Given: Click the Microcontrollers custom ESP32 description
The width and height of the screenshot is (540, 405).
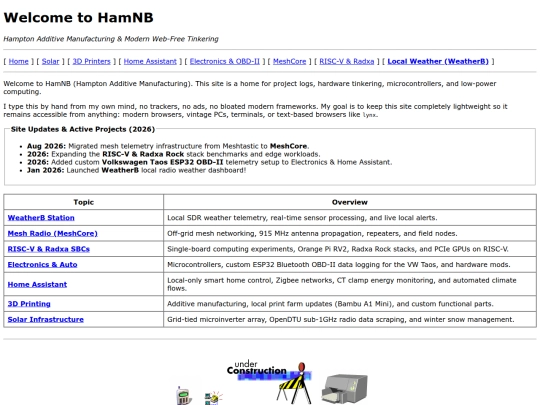Looking at the screenshot, I should pyautogui.click(x=339, y=264).
